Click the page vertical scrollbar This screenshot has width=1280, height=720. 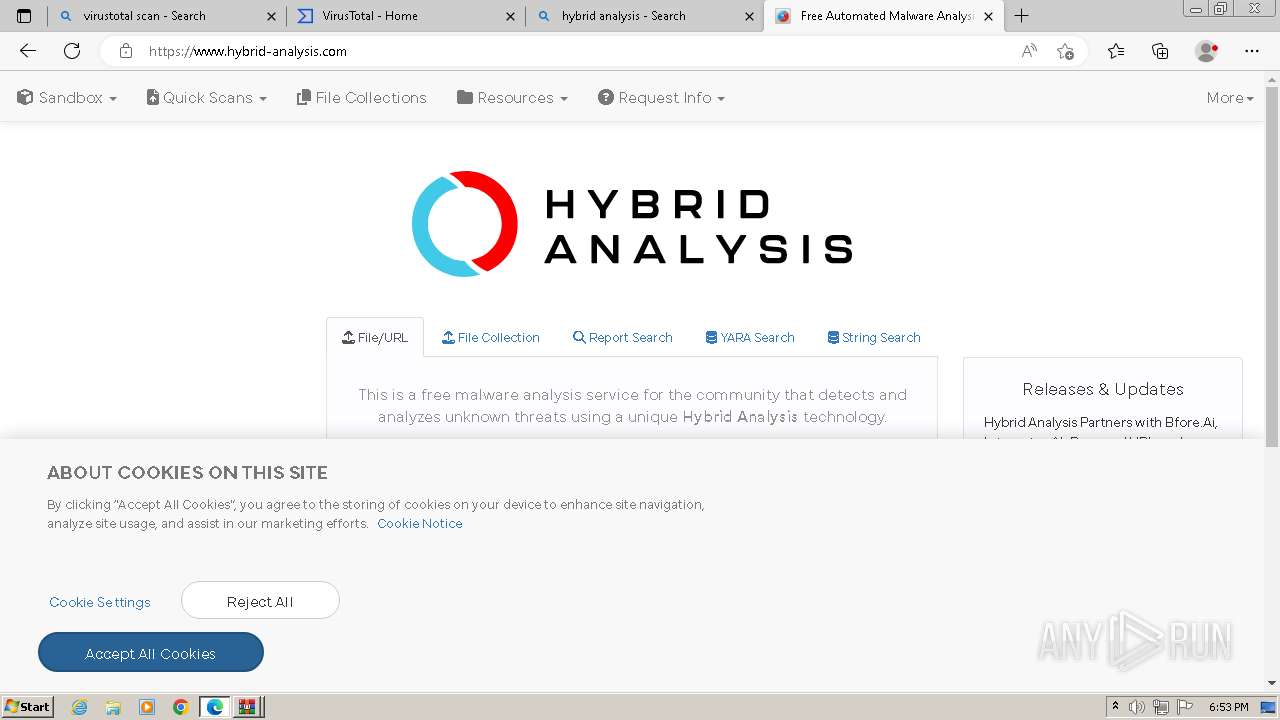[1272, 268]
